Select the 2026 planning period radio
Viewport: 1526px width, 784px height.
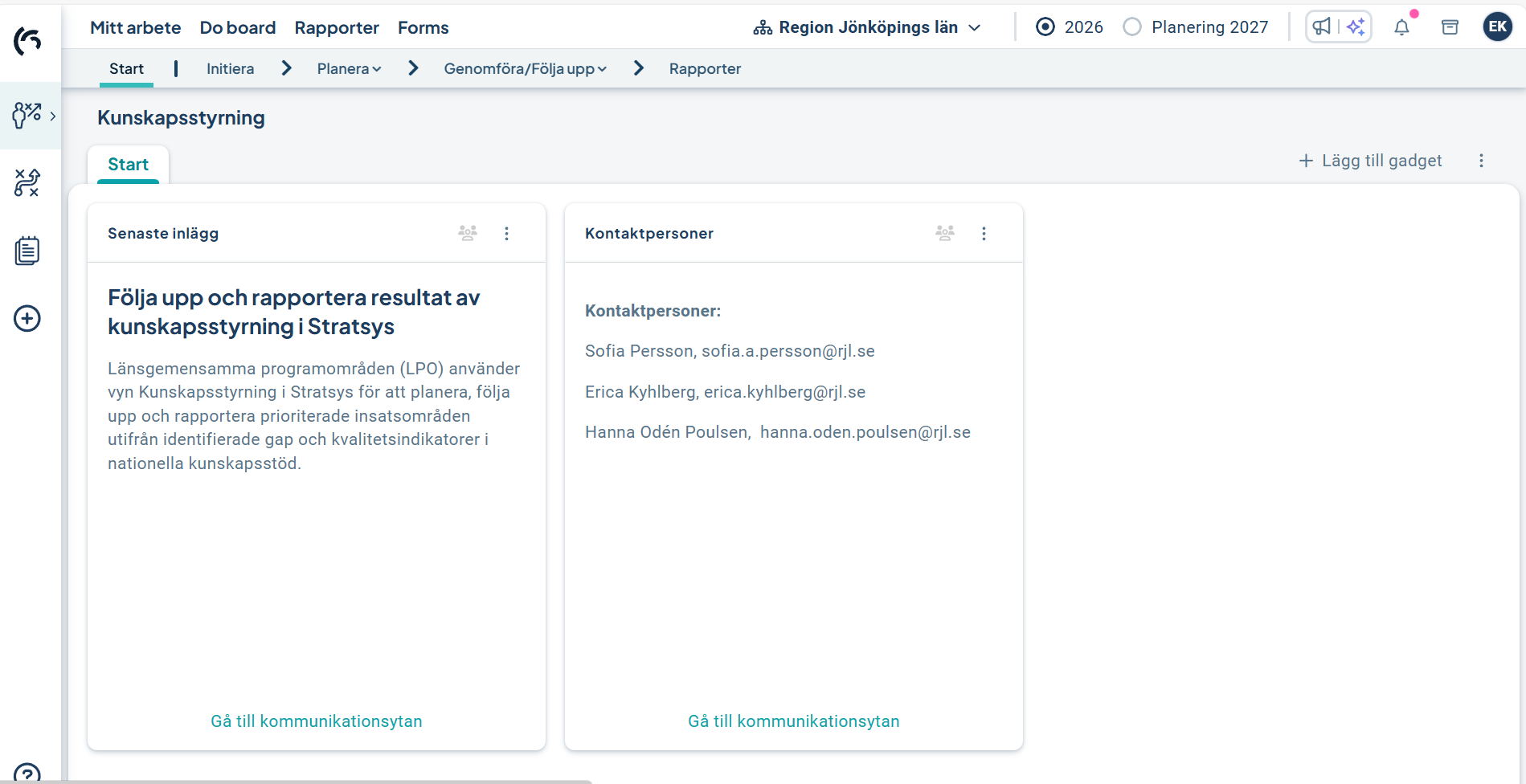coord(1045,27)
